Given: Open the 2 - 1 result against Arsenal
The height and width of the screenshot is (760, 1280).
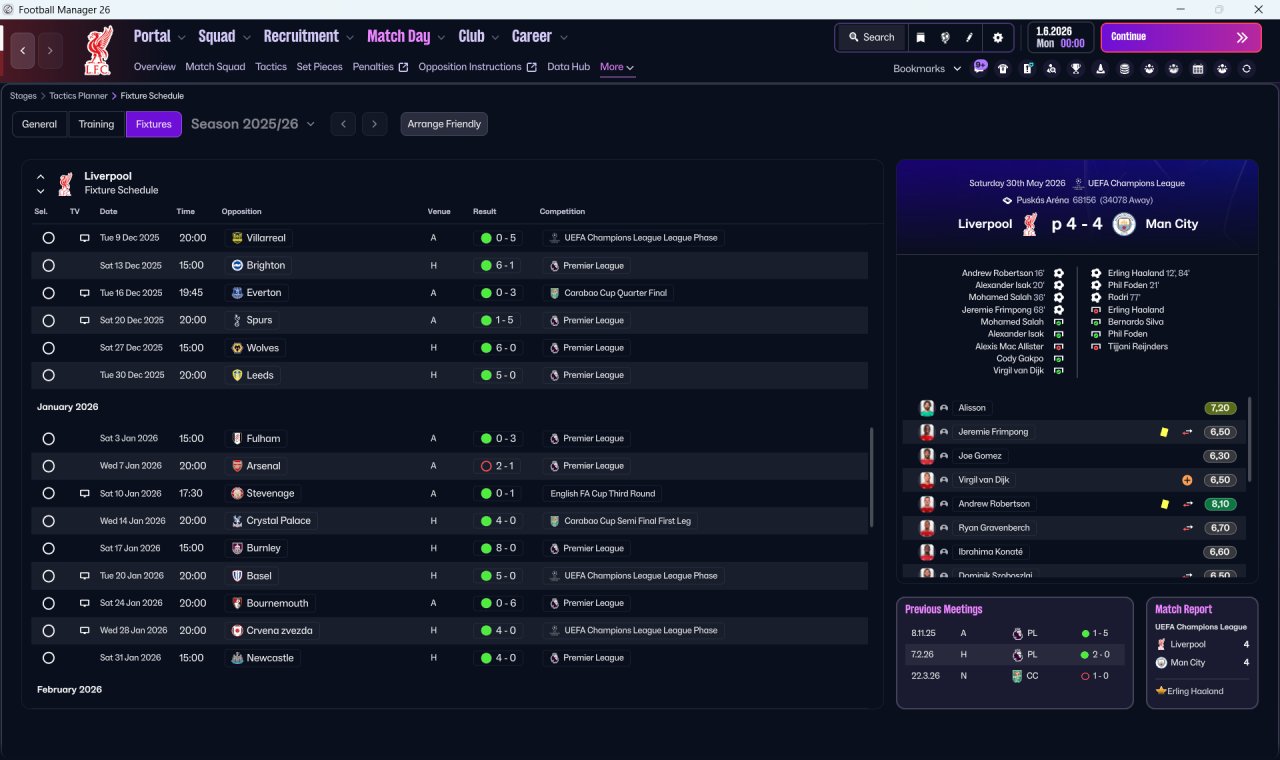Looking at the screenshot, I should click(498, 466).
